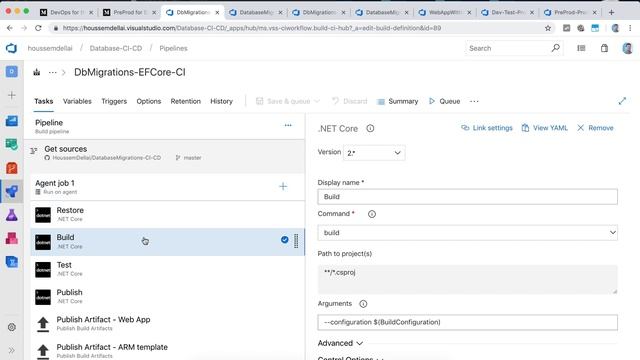640x360 pixels.
Task: Switch to the Variables tab
Action: (77, 101)
